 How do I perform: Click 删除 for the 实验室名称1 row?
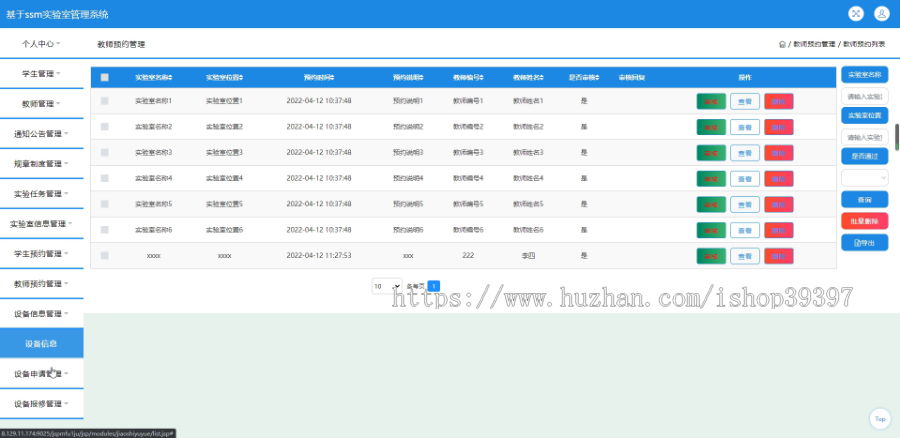[779, 101]
